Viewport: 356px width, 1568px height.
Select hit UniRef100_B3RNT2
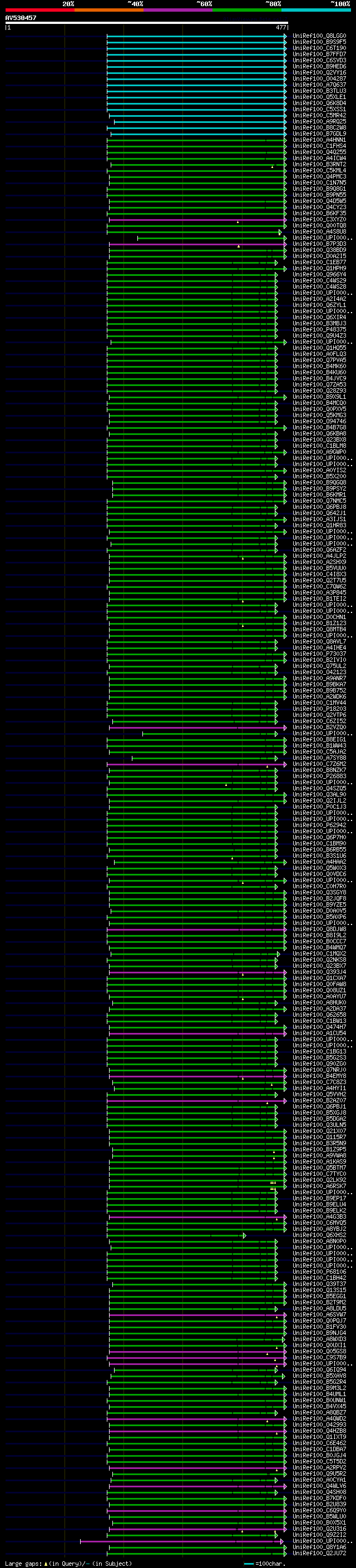coord(319,164)
